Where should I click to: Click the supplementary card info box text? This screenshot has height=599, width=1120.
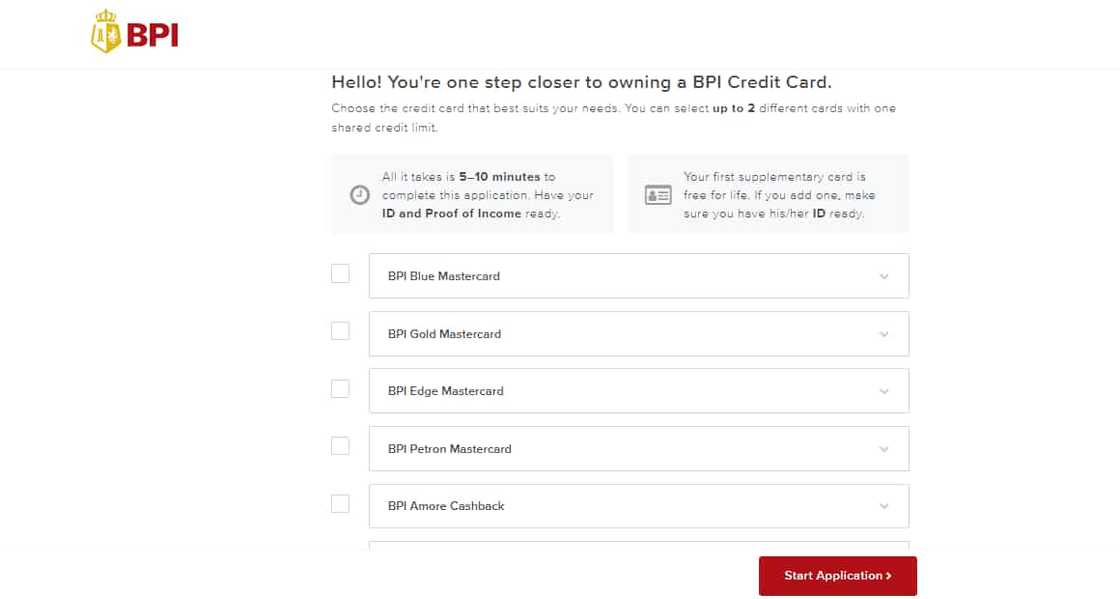780,195
